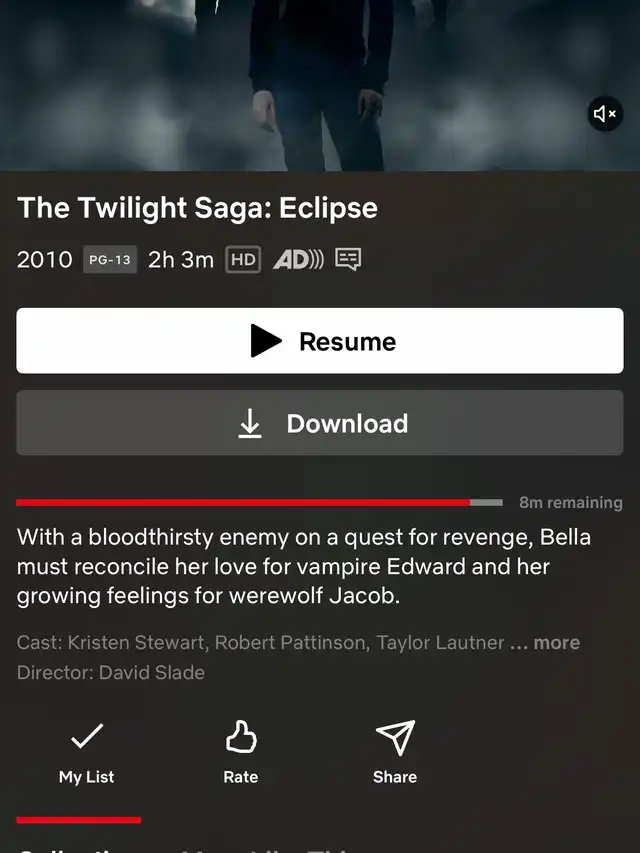Tap the audio description AD icon
Screen dimensions: 640x853
[298, 259]
